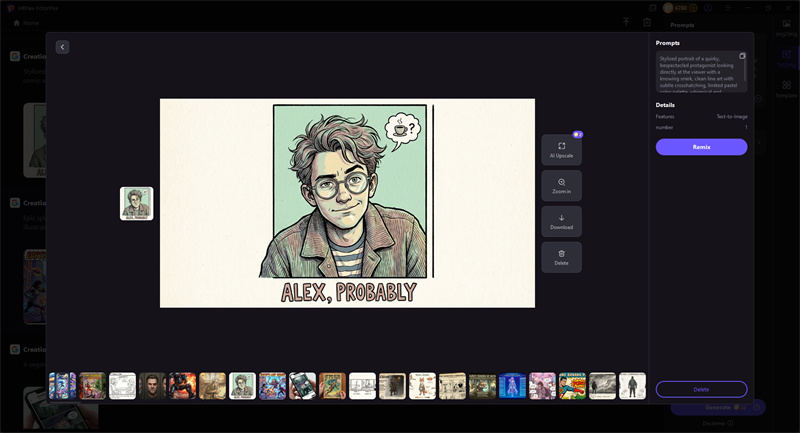Image resolution: width=800 pixels, height=433 pixels.
Task: Open the dark silhouette on white thumbnail
Action: 633,386
